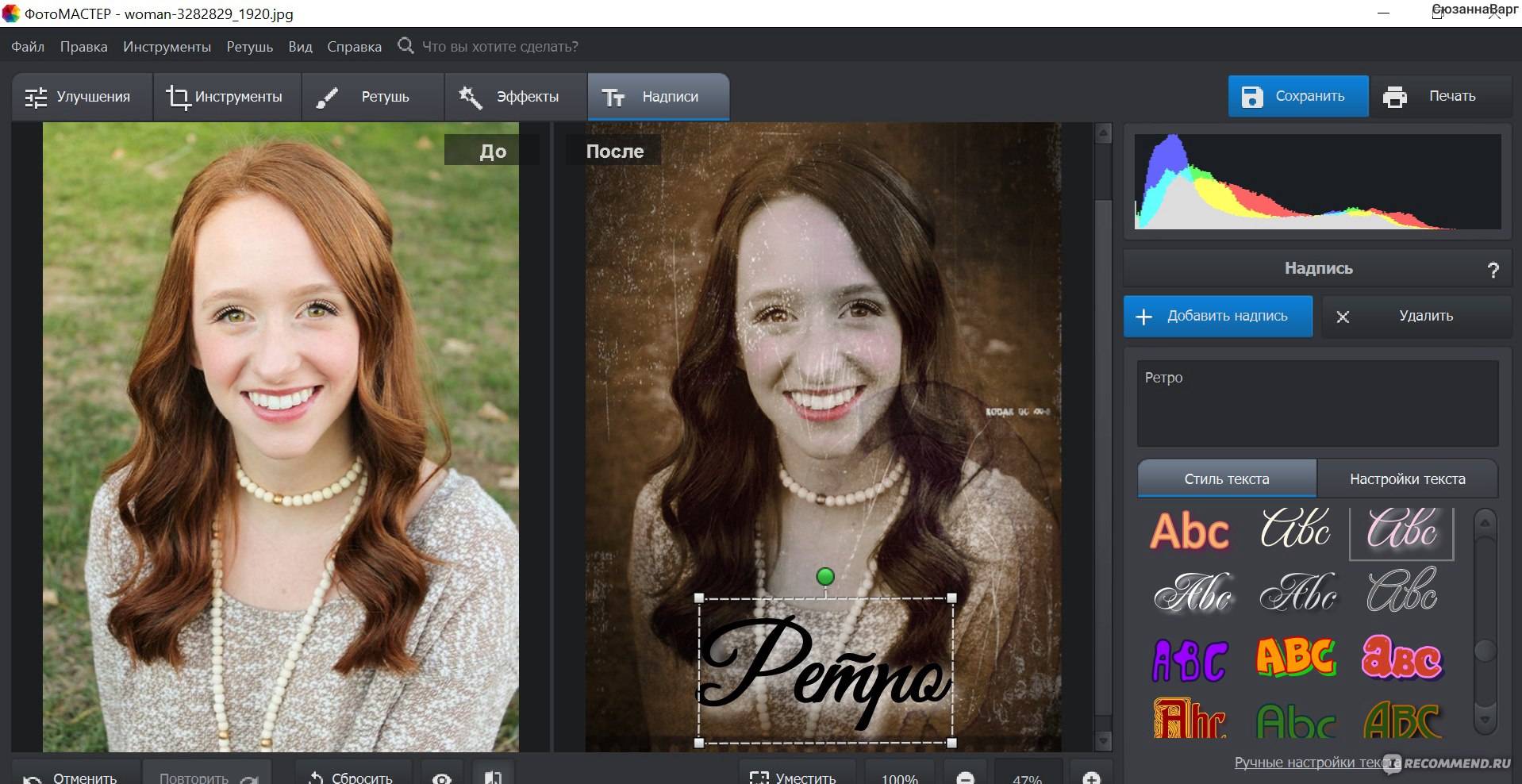The image size is (1522, 784).
Task: Click the canvas scrollbar up arrow
Action: click(1103, 133)
